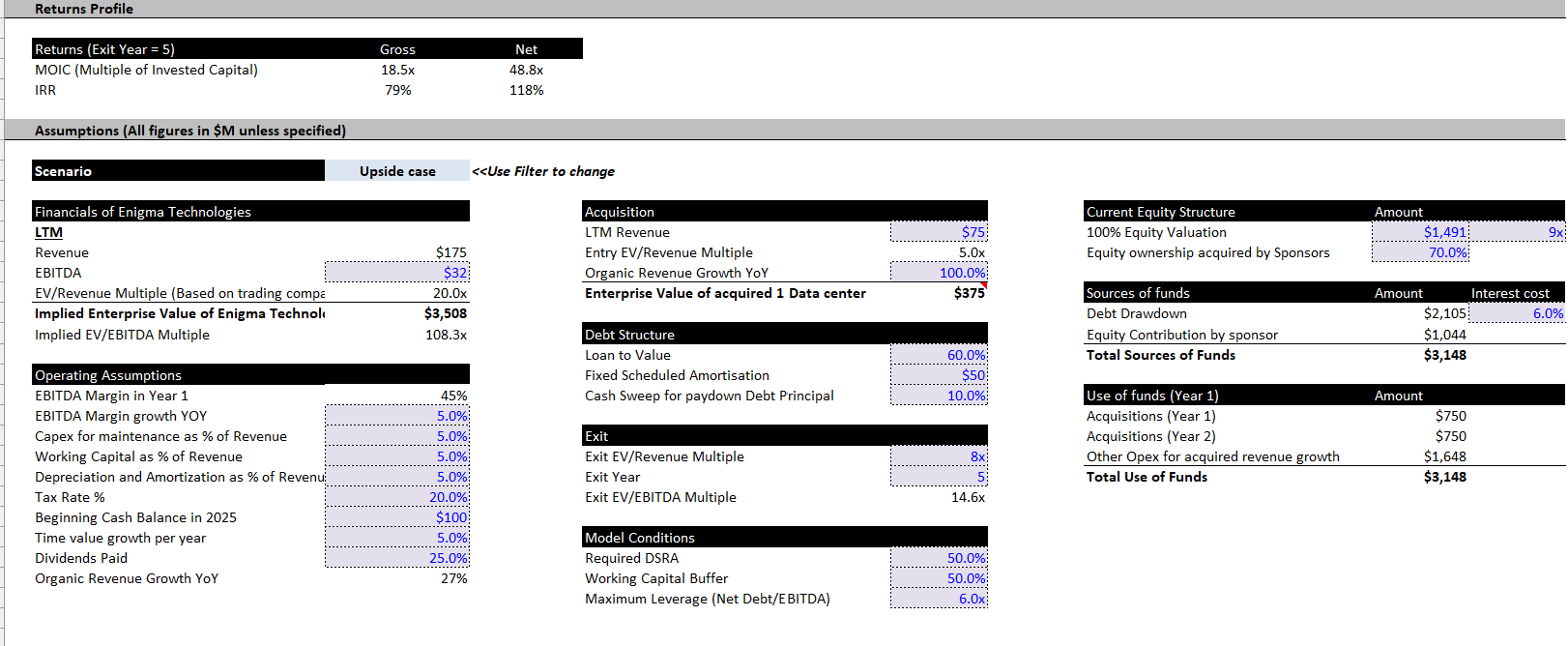The width and height of the screenshot is (1568, 646).
Task: Select the Tax Rate 20.0% cell
Action: [397, 497]
